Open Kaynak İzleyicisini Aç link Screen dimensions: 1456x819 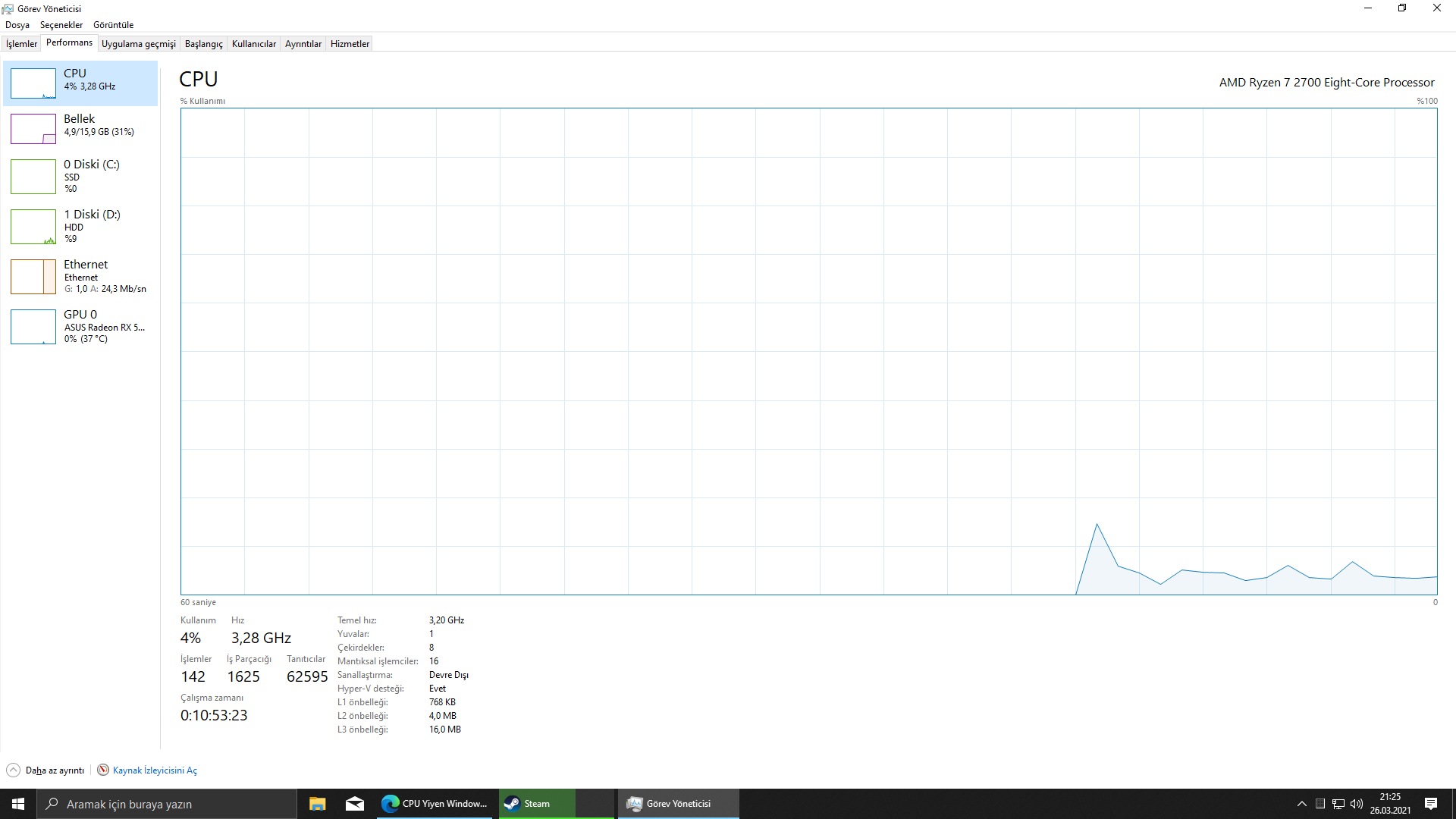[x=155, y=770]
